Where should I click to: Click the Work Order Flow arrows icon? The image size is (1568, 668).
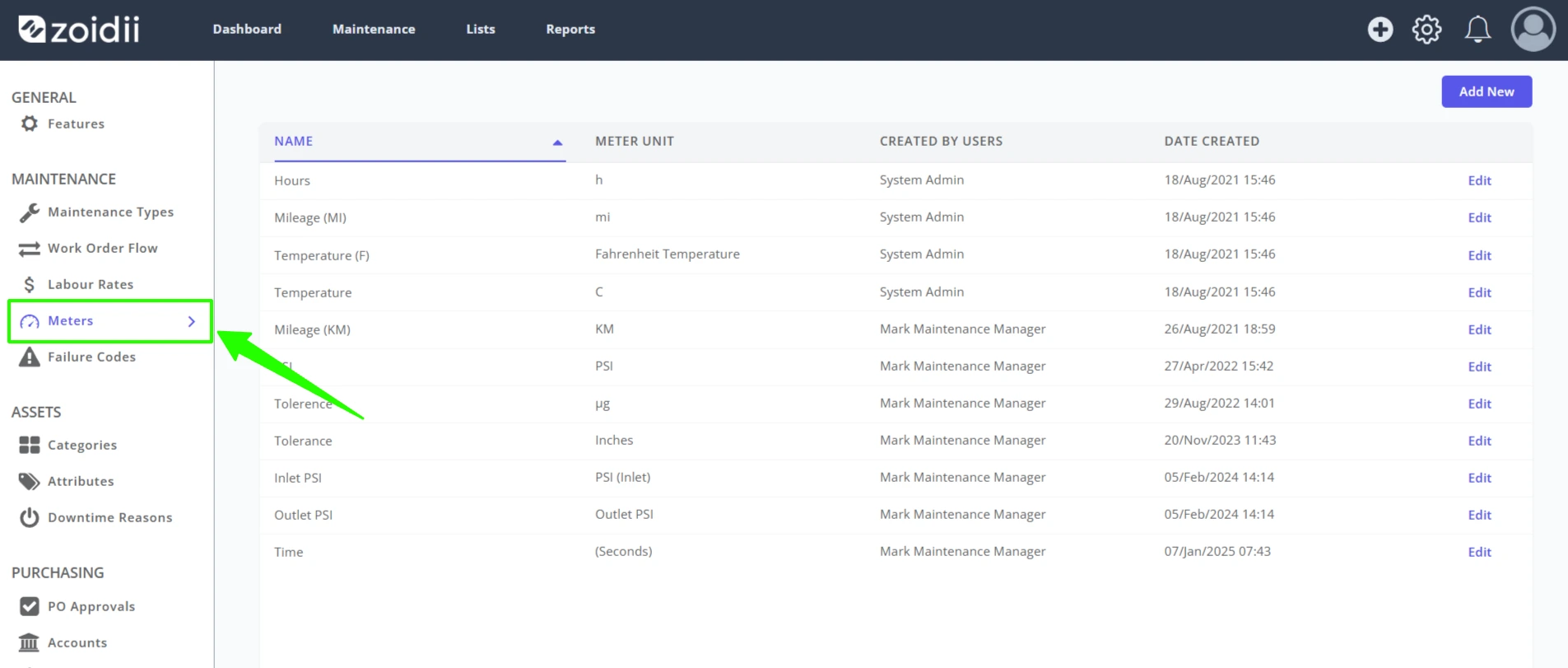pyautogui.click(x=30, y=249)
